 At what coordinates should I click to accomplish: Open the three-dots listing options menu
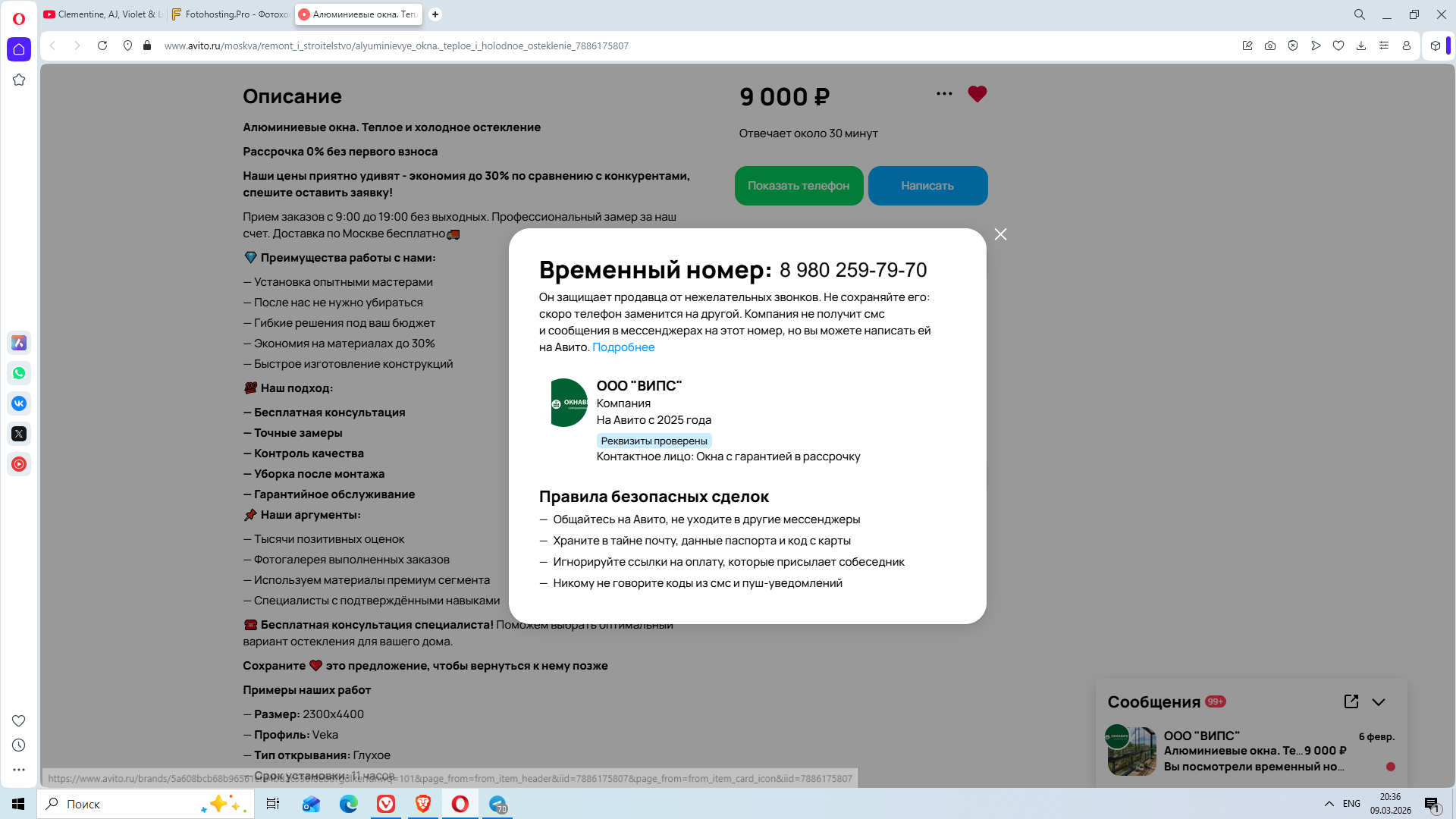(944, 94)
